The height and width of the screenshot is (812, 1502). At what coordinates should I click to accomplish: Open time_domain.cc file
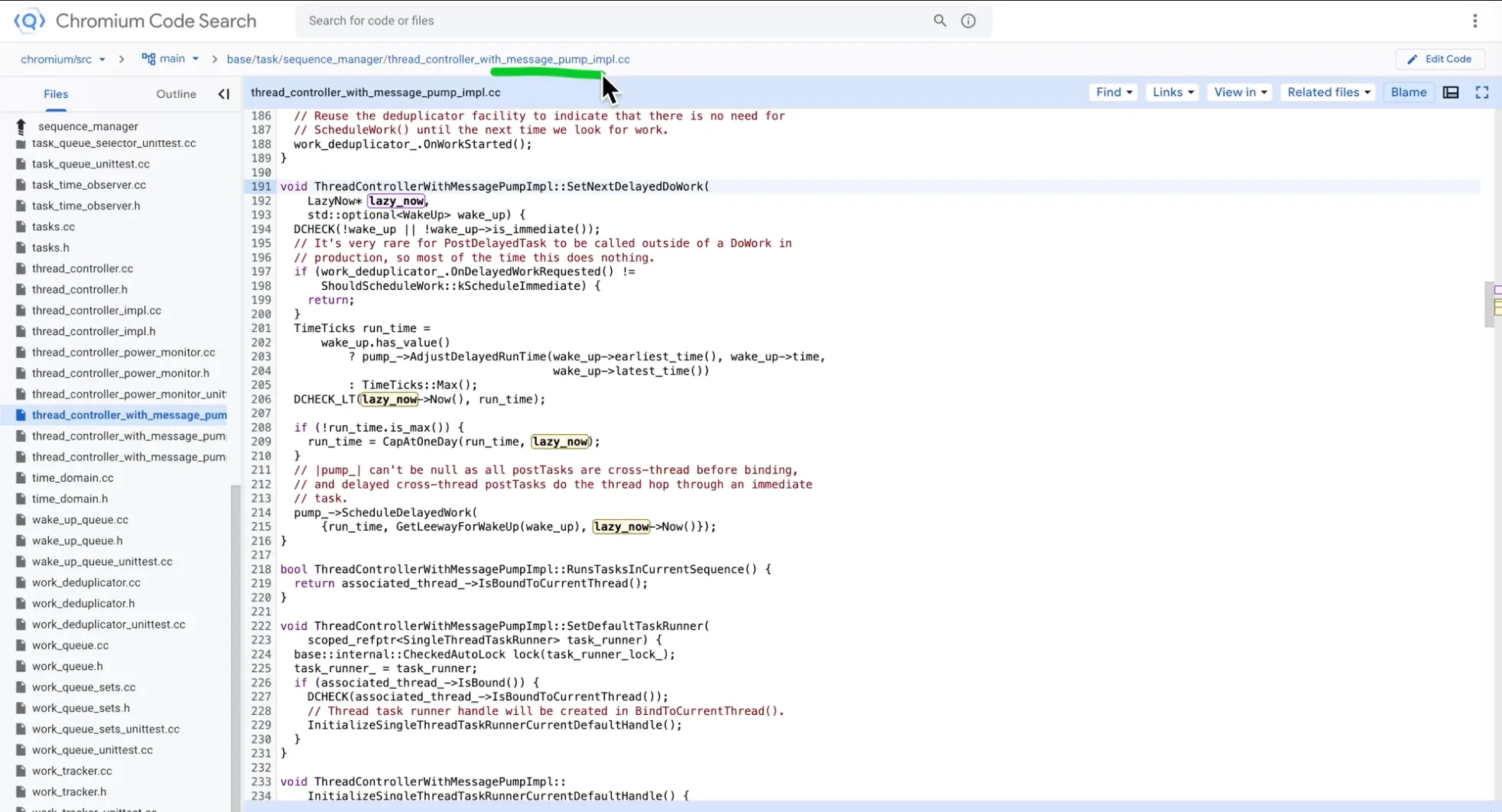73,478
